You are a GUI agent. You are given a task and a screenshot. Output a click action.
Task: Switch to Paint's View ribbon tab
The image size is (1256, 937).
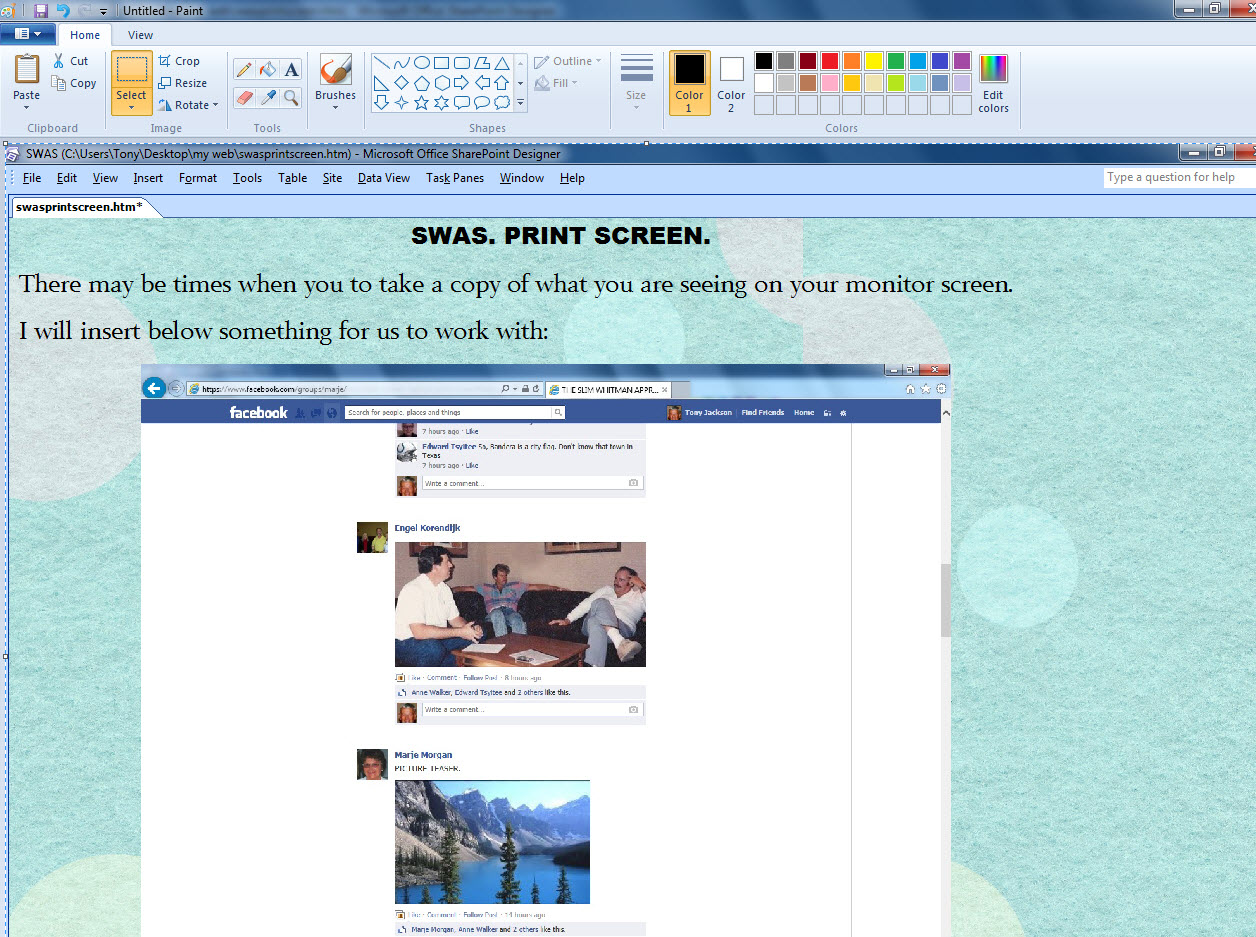pos(141,35)
